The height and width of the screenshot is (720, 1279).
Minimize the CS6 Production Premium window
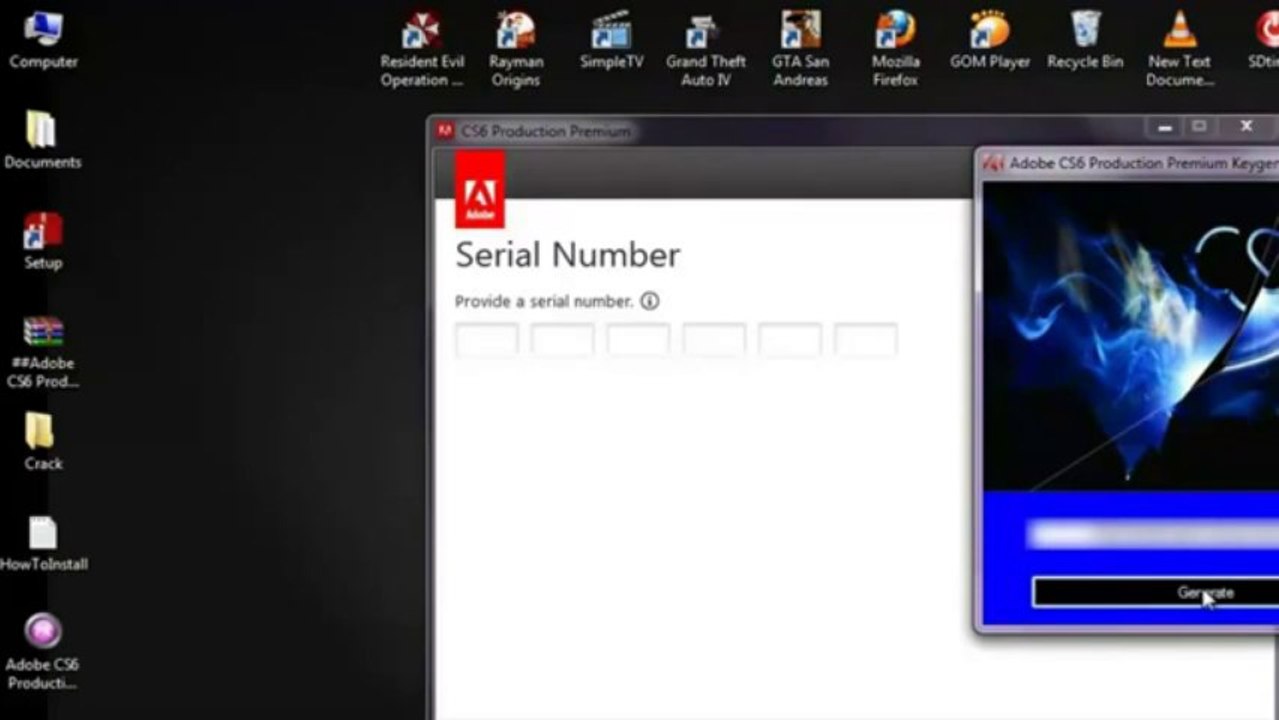click(x=1164, y=127)
